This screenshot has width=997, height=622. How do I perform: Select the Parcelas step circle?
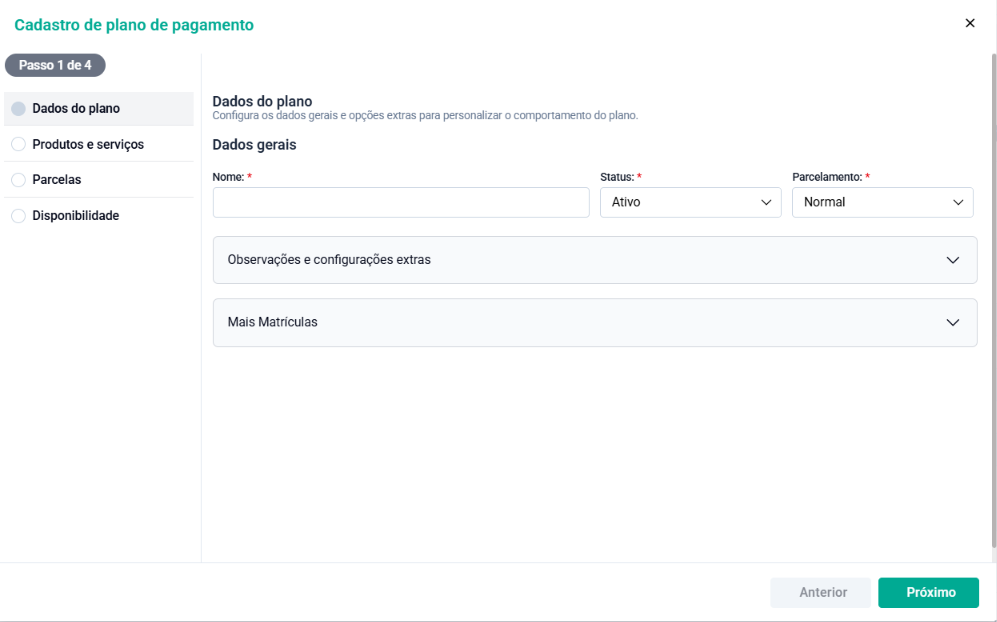pyautogui.click(x=18, y=180)
